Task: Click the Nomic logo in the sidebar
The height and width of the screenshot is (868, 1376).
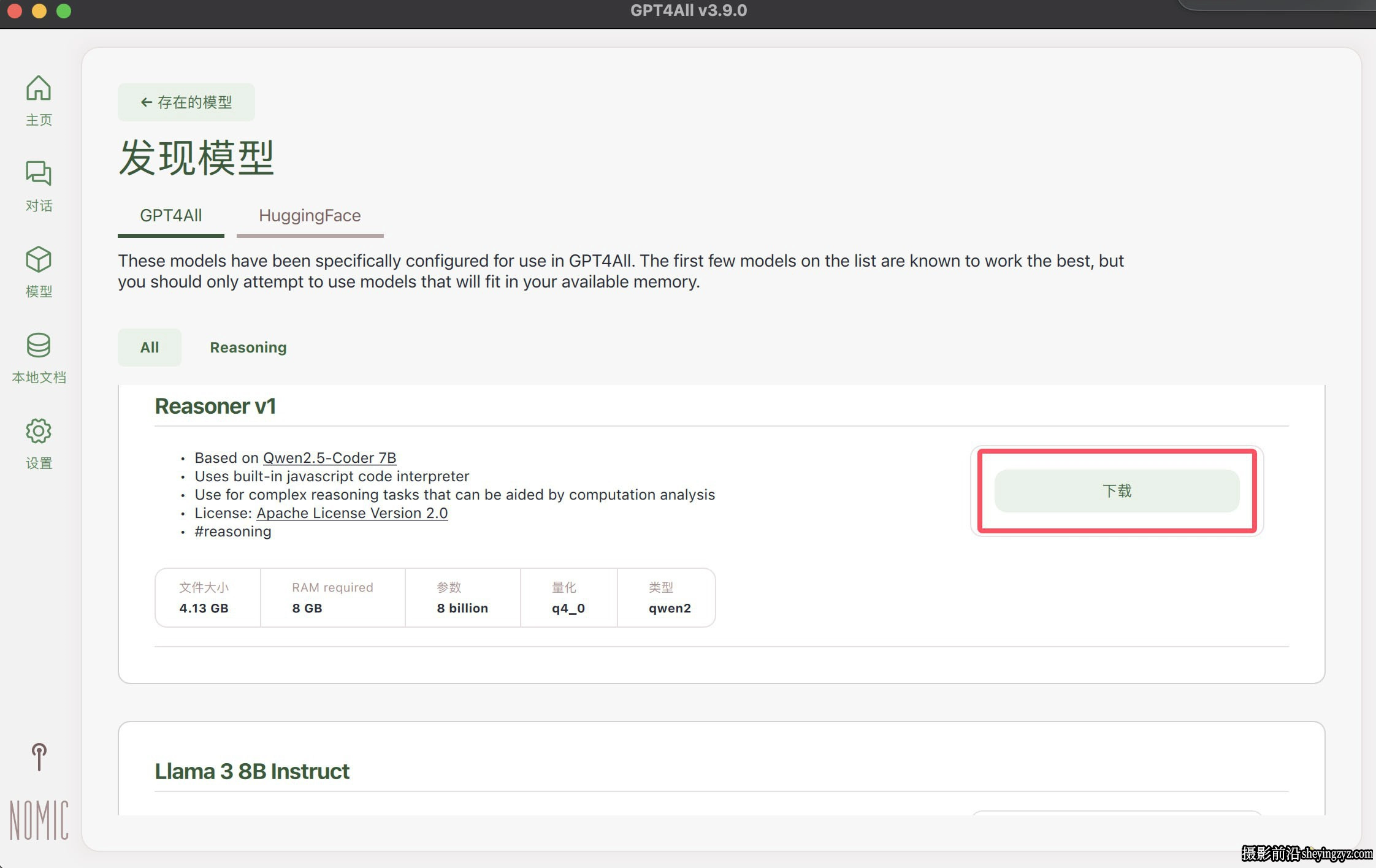Action: tap(39, 820)
